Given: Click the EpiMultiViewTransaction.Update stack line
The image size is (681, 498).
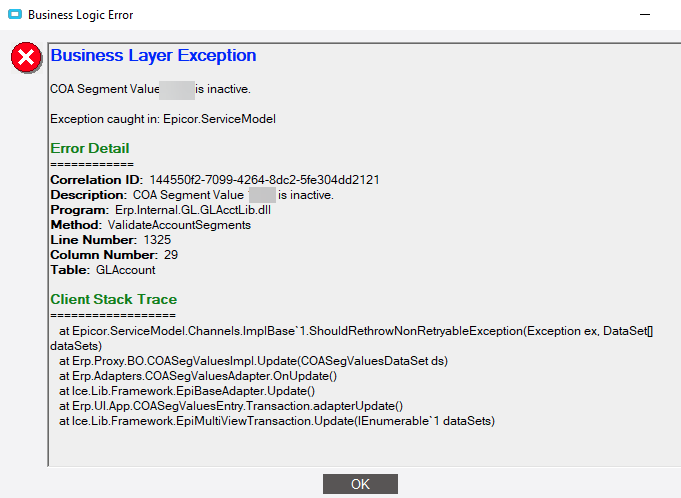Looking at the screenshot, I should [277, 421].
